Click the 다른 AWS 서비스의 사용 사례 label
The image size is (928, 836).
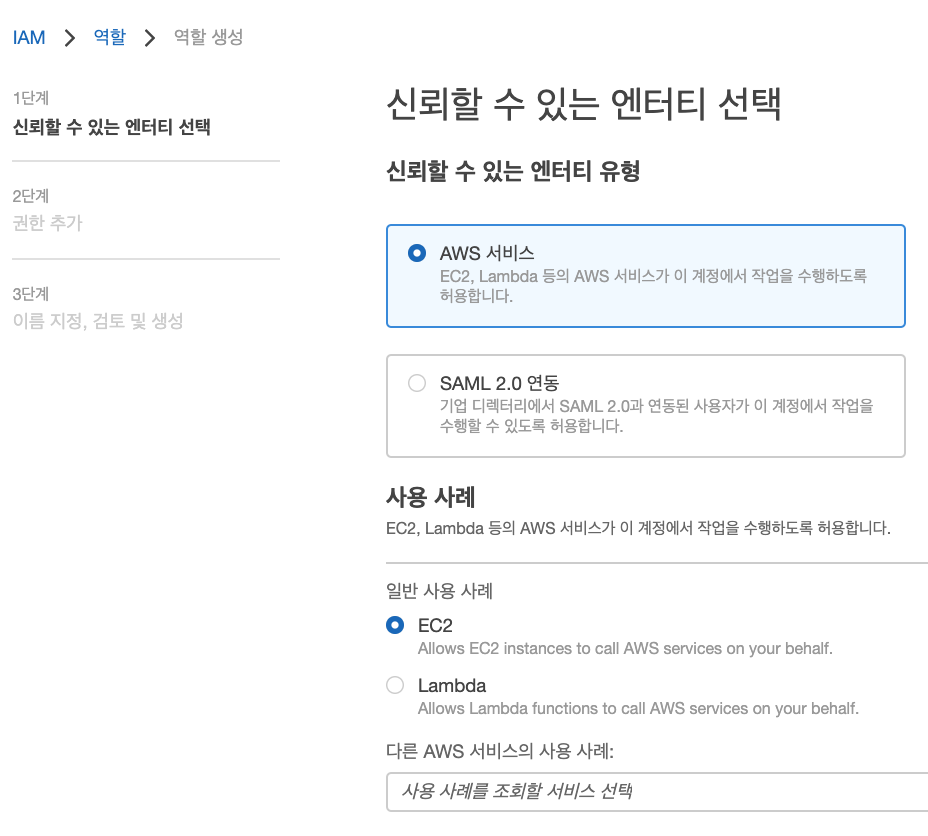[500, 751]
